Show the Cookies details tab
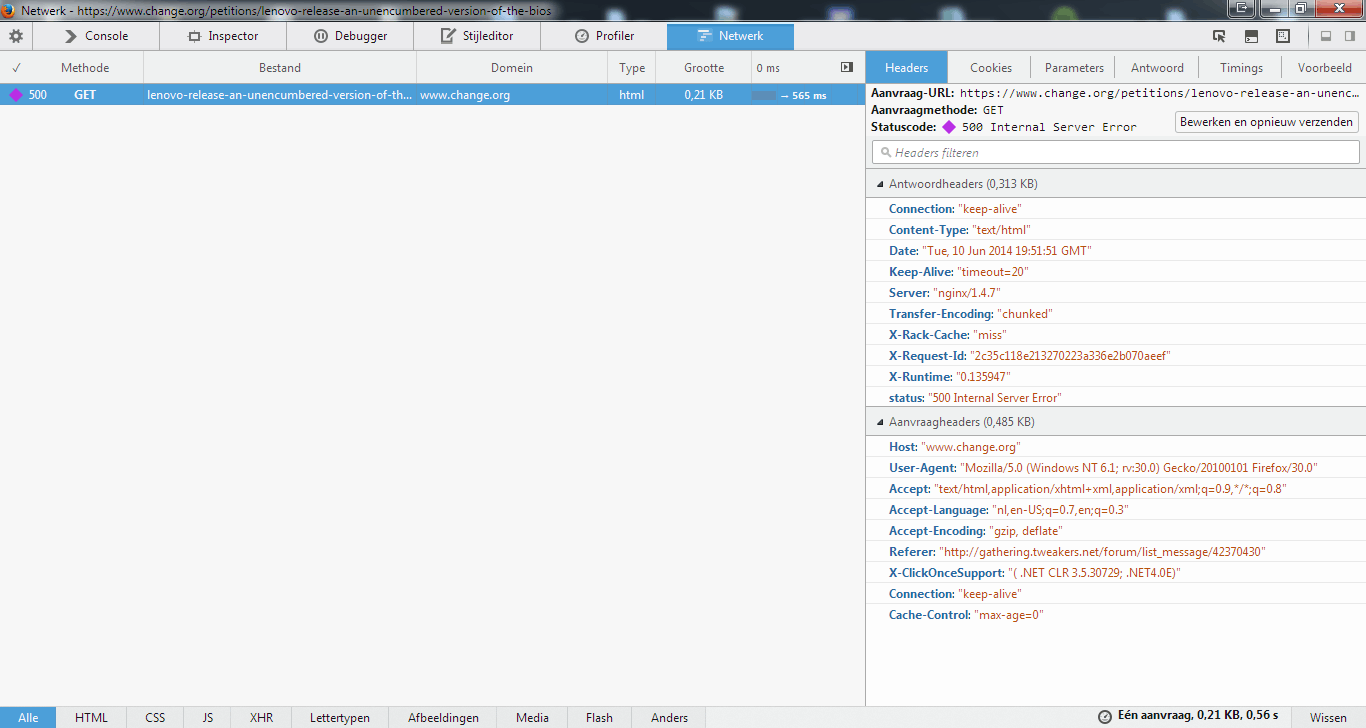The width and height of the screenshot is (1366, 728). [x=991, y=68]
